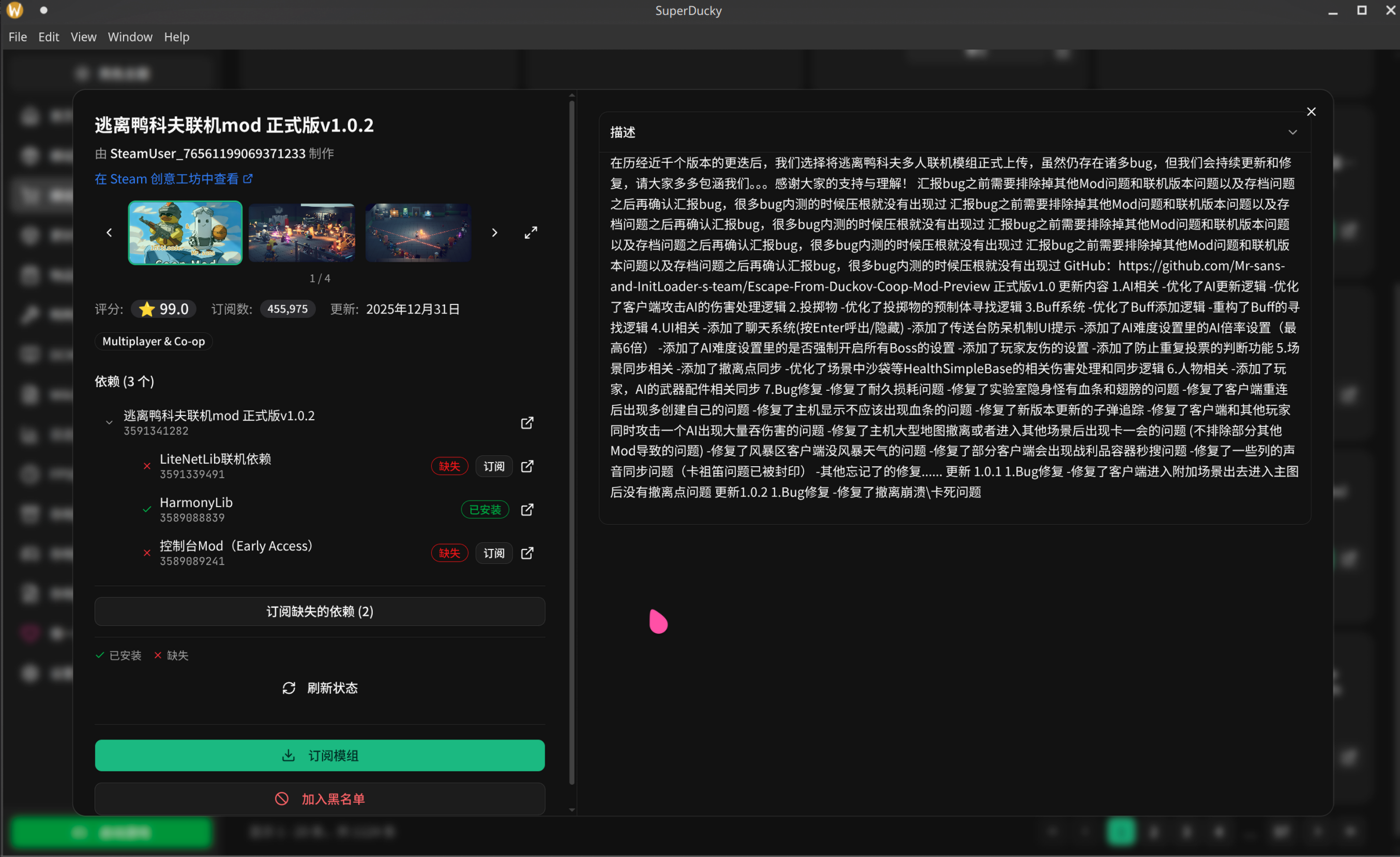
Task: Toggle the 已安装 status filter
Action: point(118,655)
